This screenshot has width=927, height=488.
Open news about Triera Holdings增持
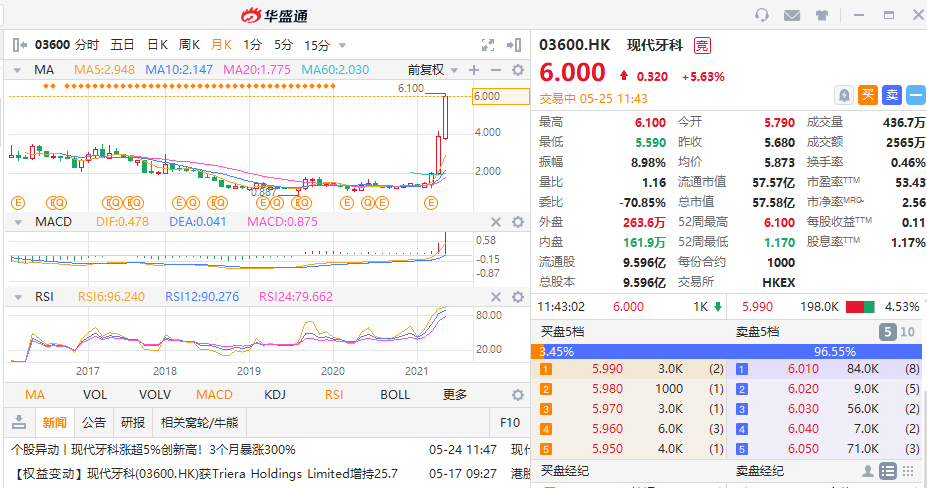[205, 474]
